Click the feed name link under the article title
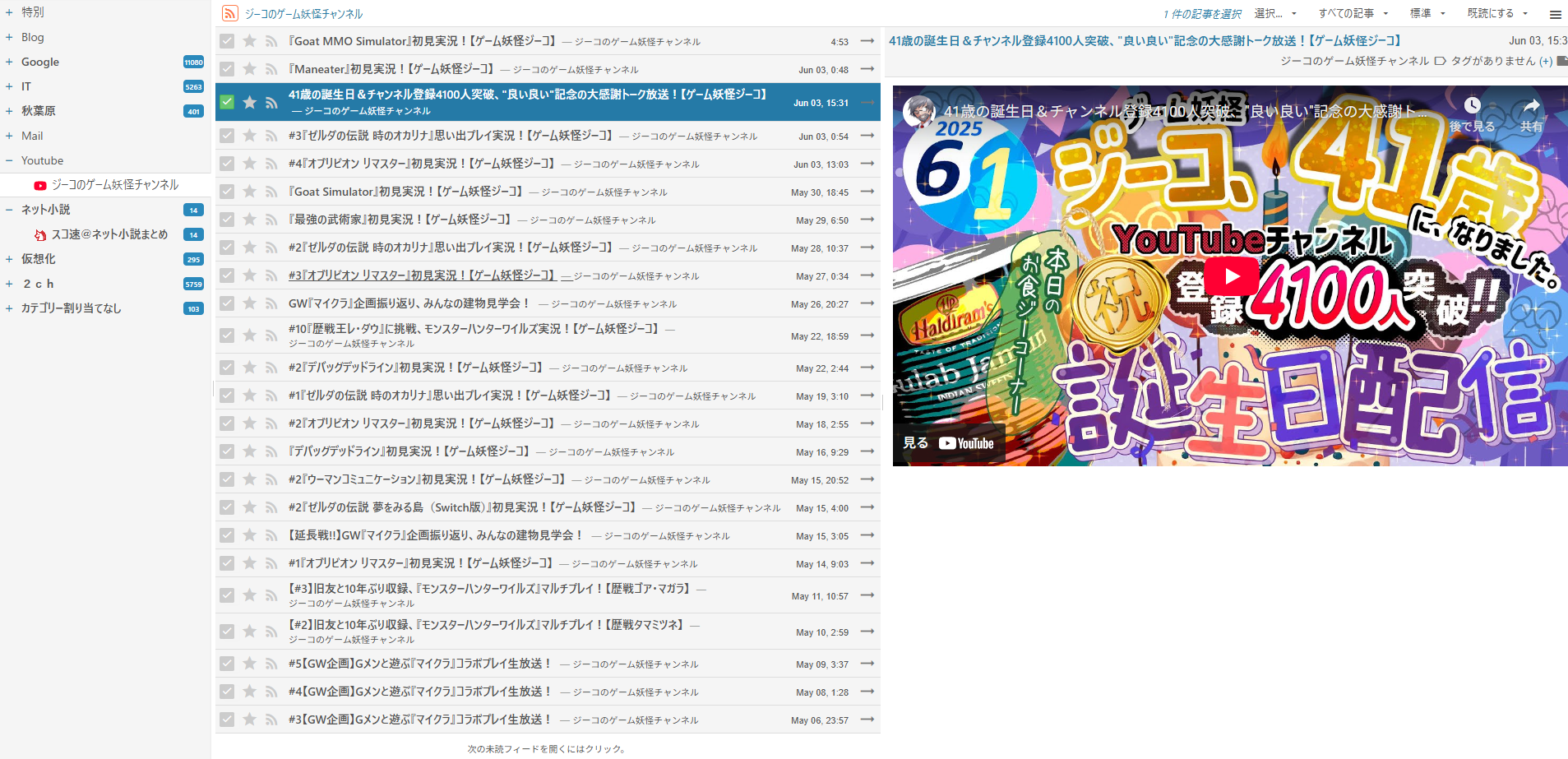The width and height of the screenshot is (1568, 759). (1354, 61)
